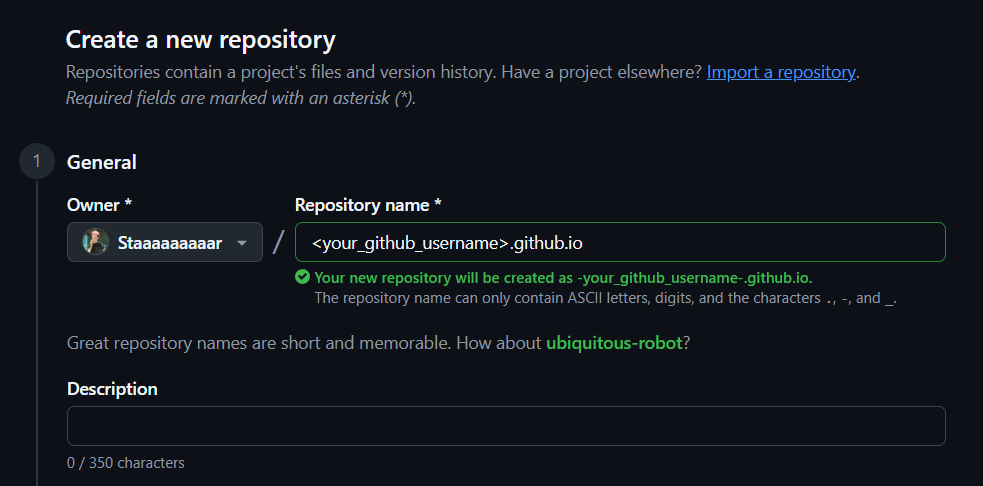The image size is (983, 486).
Task: Open the Owner dropdown showing Staaaaaaaaar
Action: pos(165,242)
